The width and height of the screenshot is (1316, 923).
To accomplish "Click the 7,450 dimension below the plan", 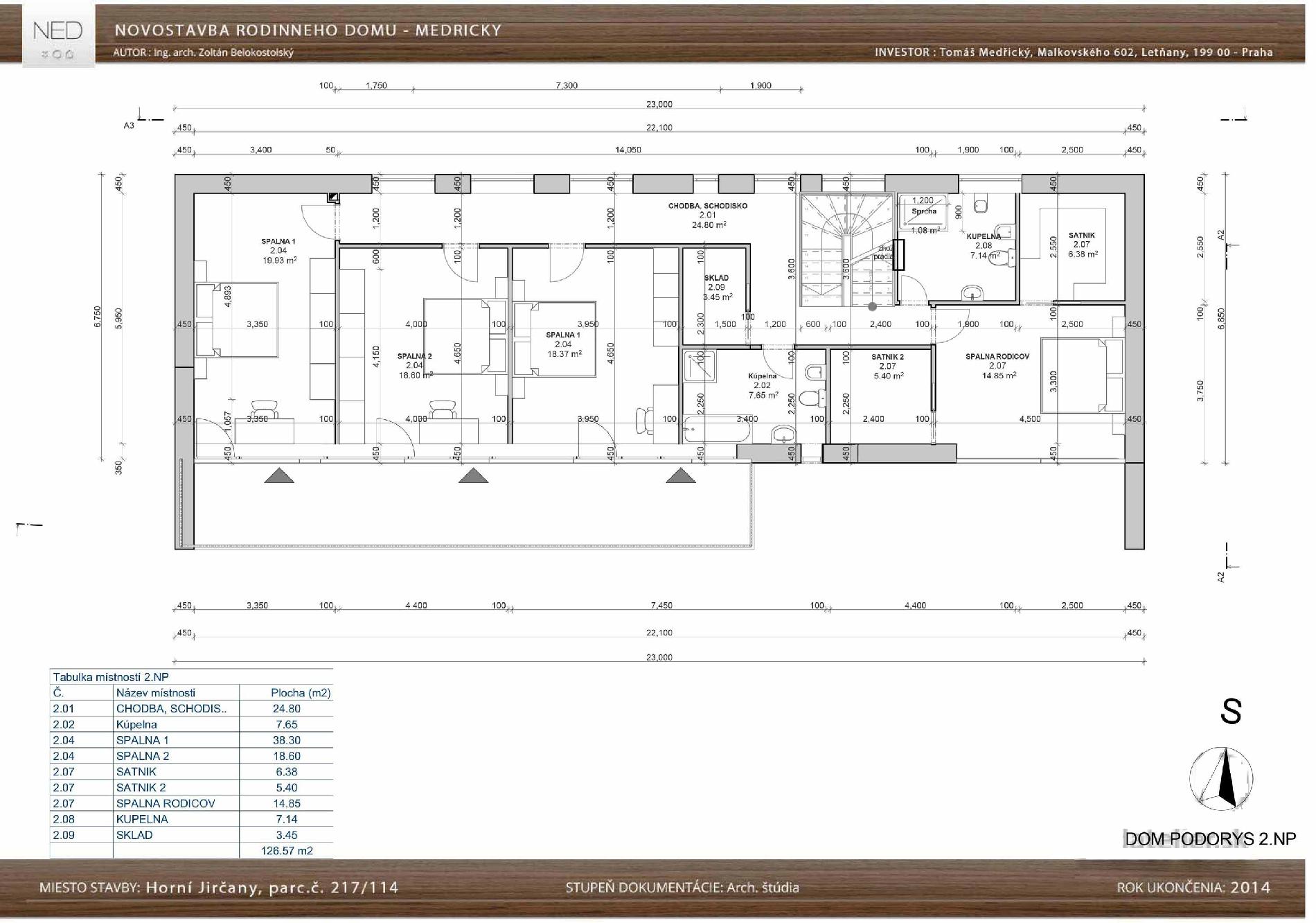I will coord(661,606).
